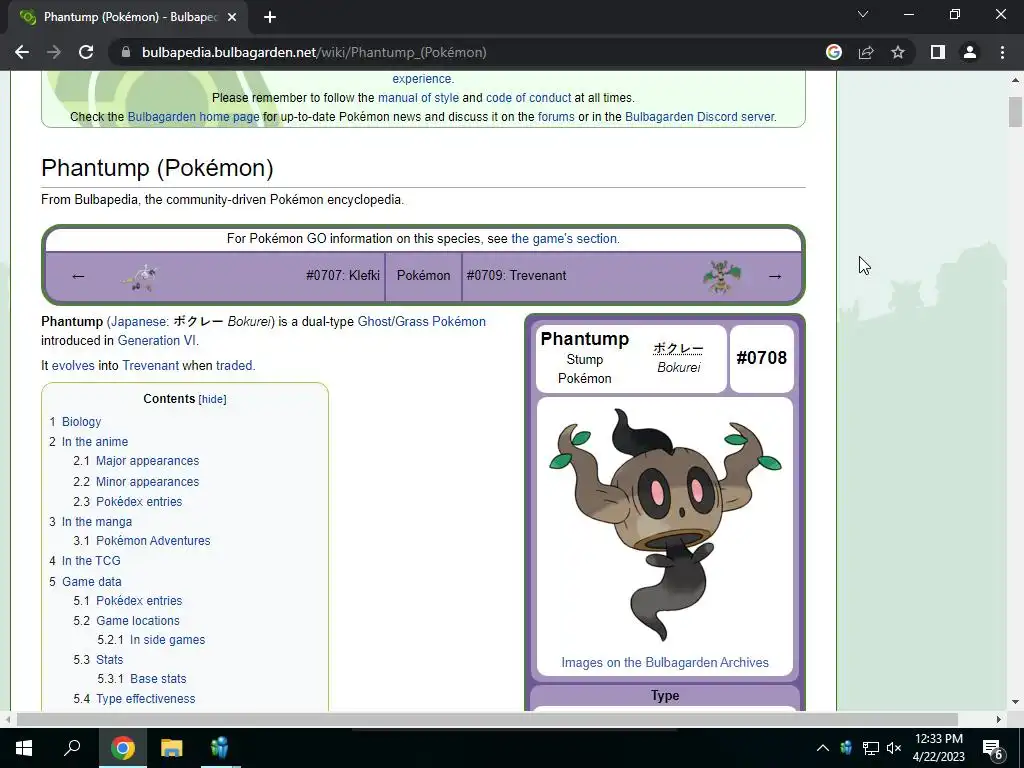Open File Explorer from the taskbar
This screenshot has width=1024, height=768.
[171, 748]
